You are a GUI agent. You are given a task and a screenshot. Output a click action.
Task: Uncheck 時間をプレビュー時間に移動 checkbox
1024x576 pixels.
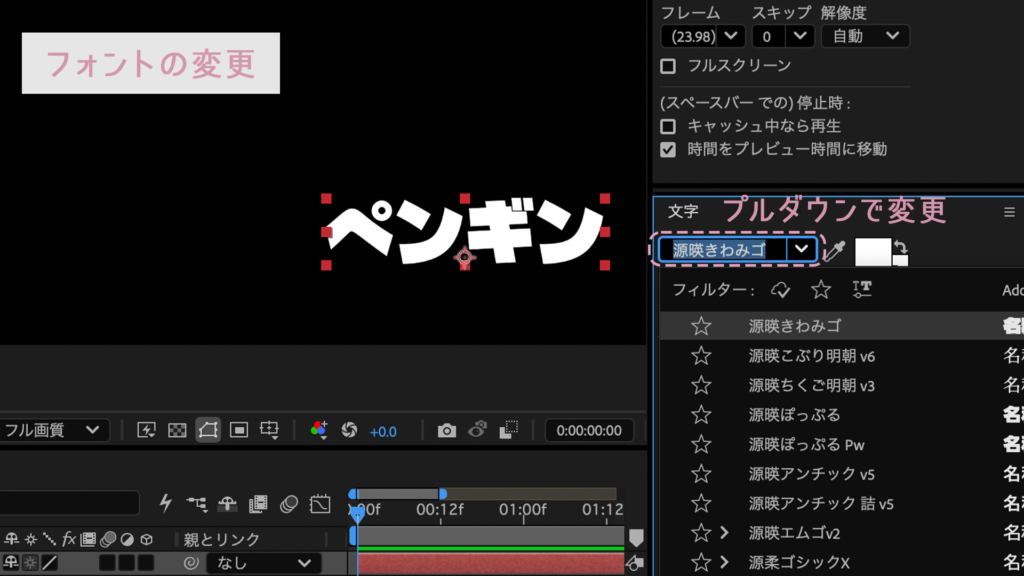coord(668,150)
